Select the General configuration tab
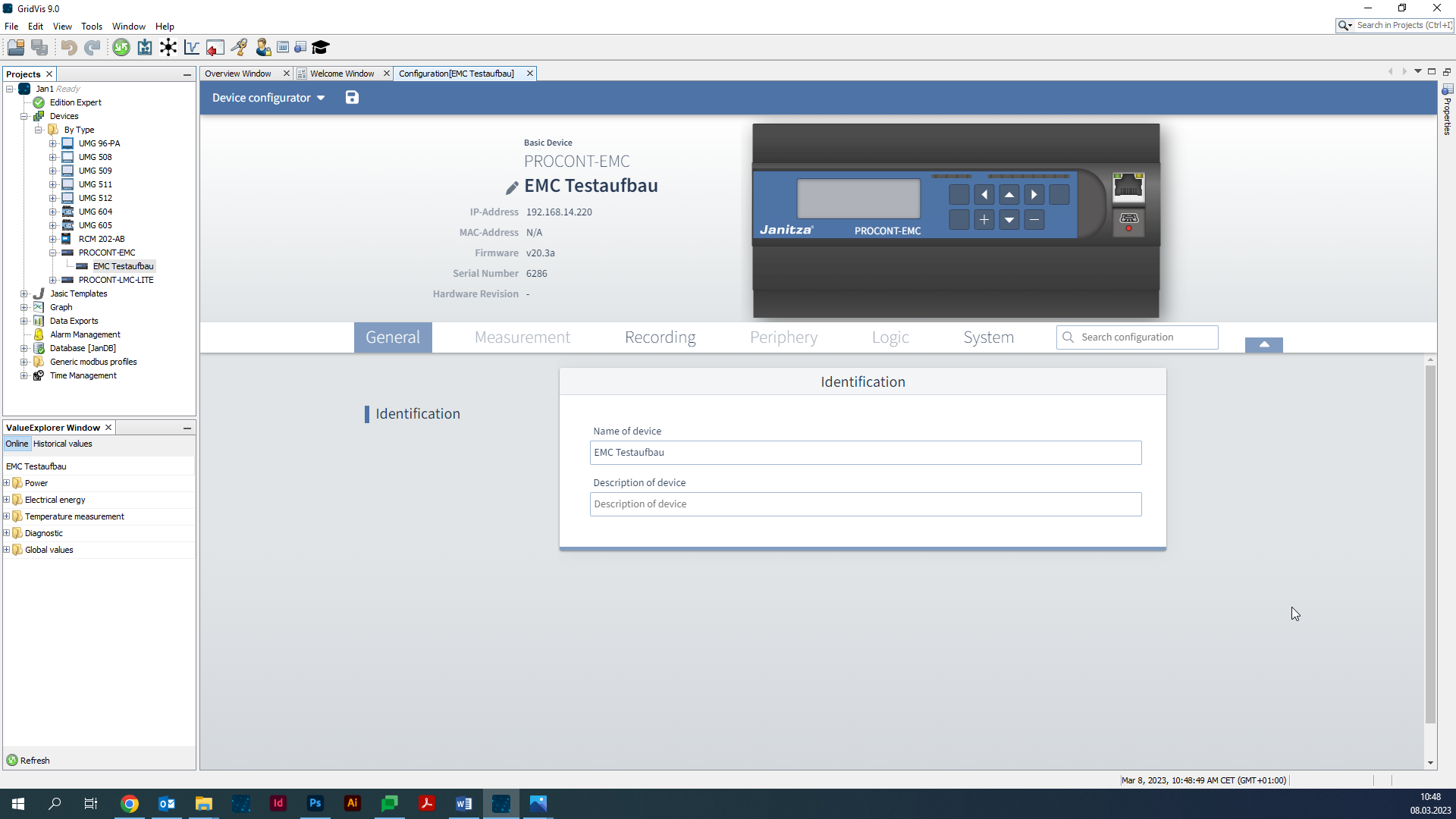 pyautogui.click(x=393, y=337)
